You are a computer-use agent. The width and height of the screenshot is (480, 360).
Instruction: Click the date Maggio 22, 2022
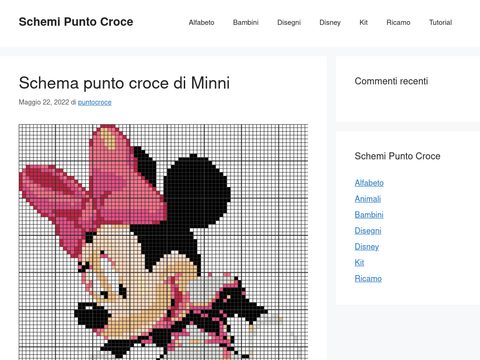tap(44, 102)
